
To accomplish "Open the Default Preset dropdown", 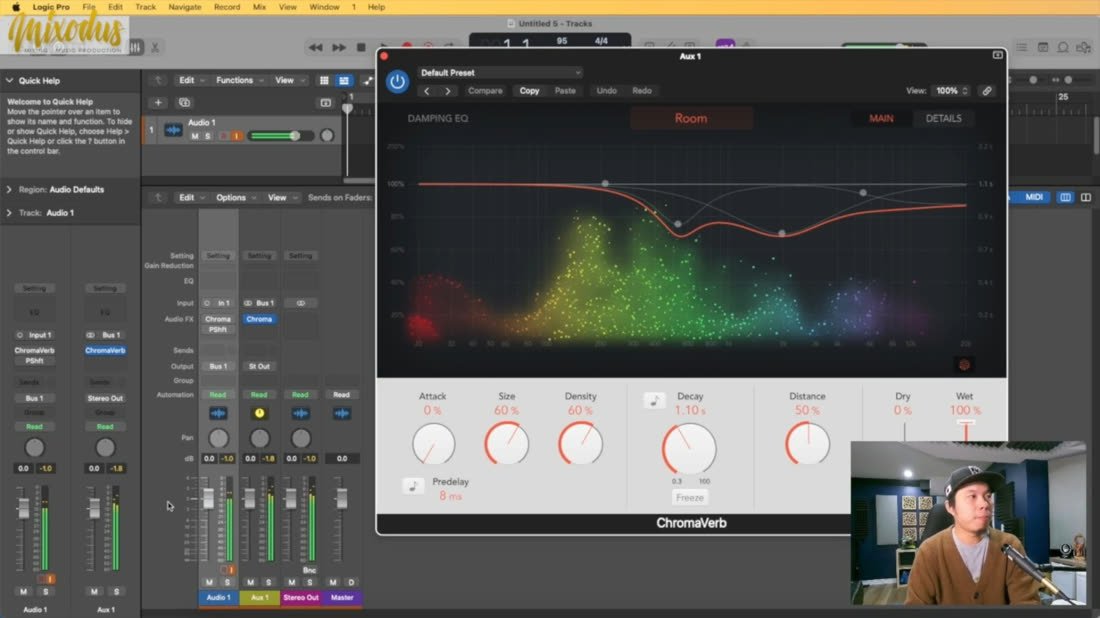I will (x=500, y=73).
